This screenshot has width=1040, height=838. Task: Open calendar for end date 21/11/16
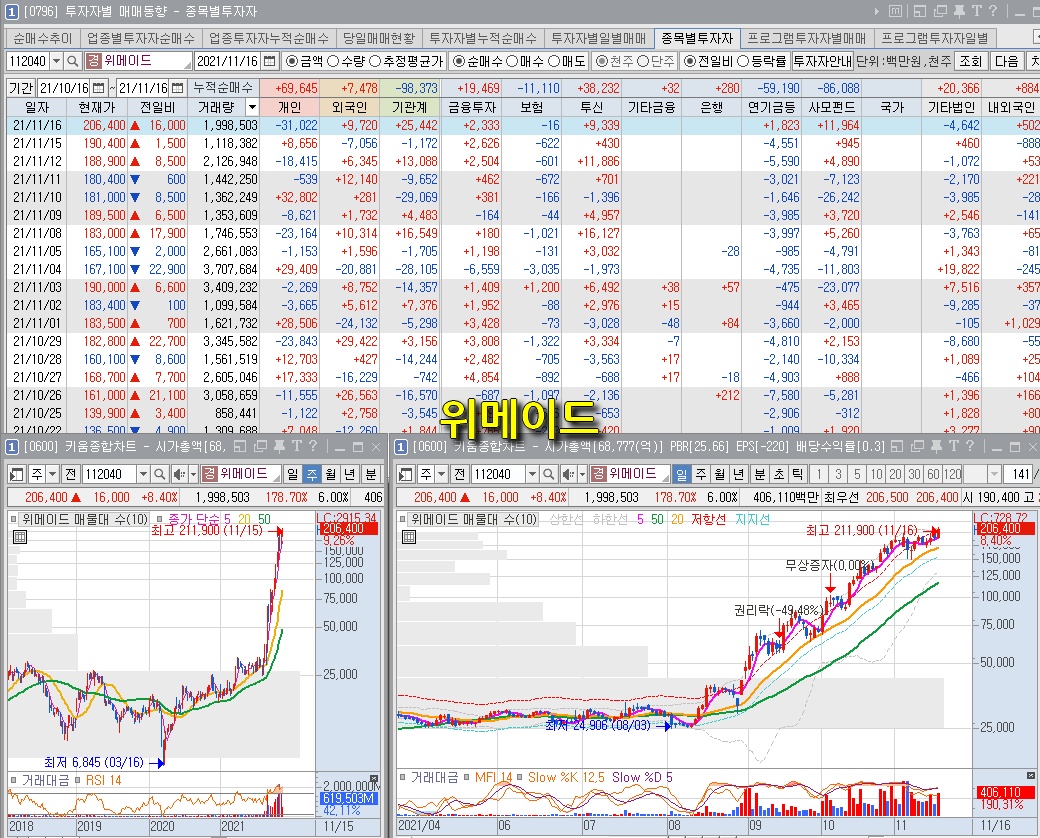[x=177, y=88]
